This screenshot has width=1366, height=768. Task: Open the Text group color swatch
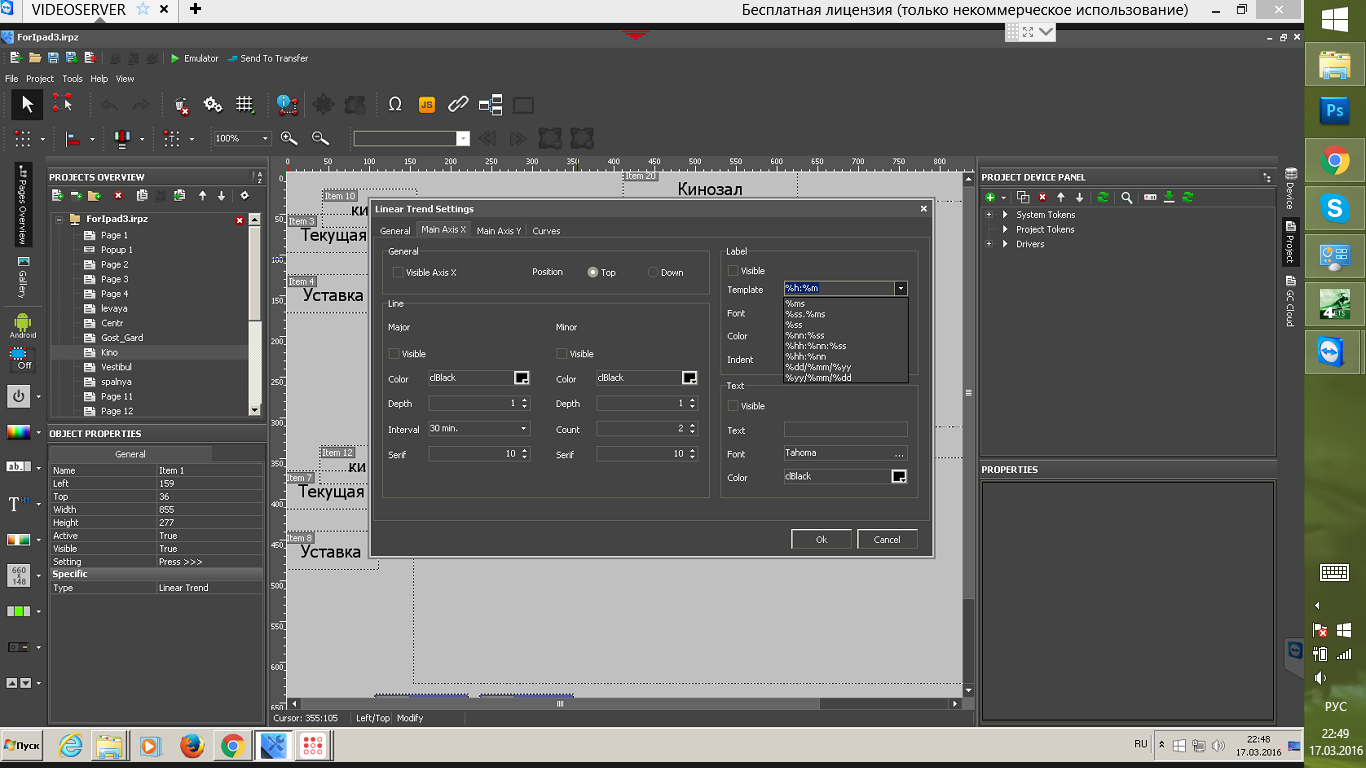[899, 477]
